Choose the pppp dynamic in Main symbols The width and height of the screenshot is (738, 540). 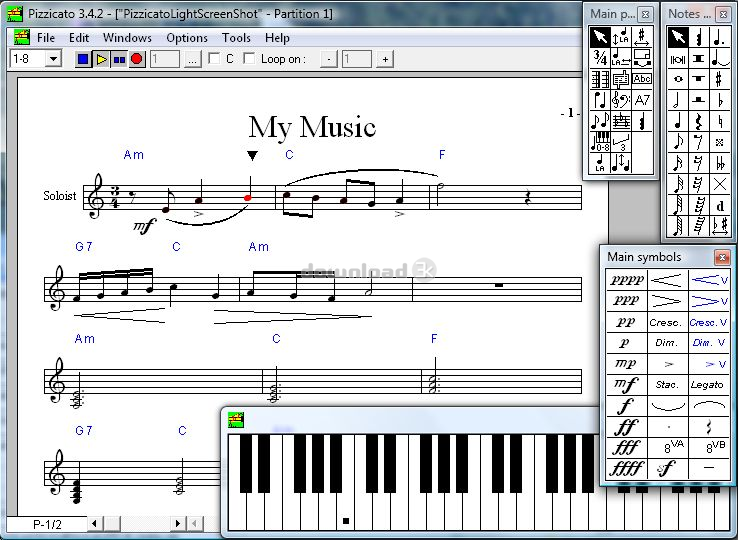point(626,280)
